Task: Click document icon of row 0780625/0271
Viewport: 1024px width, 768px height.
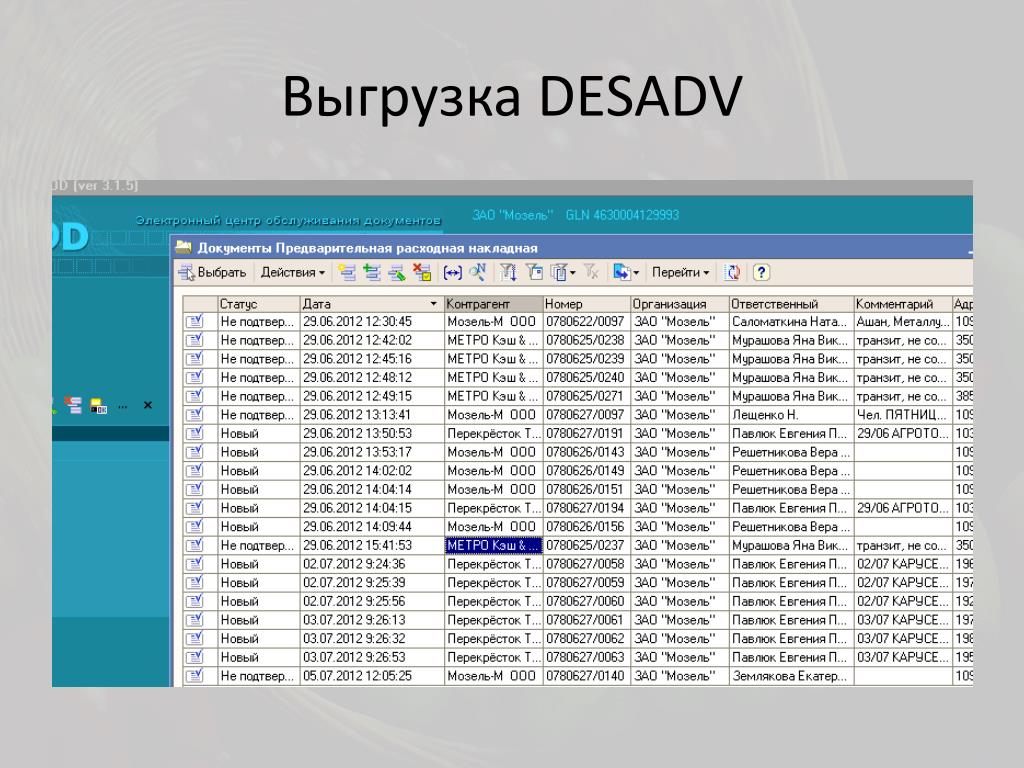Action: [195, 396]
